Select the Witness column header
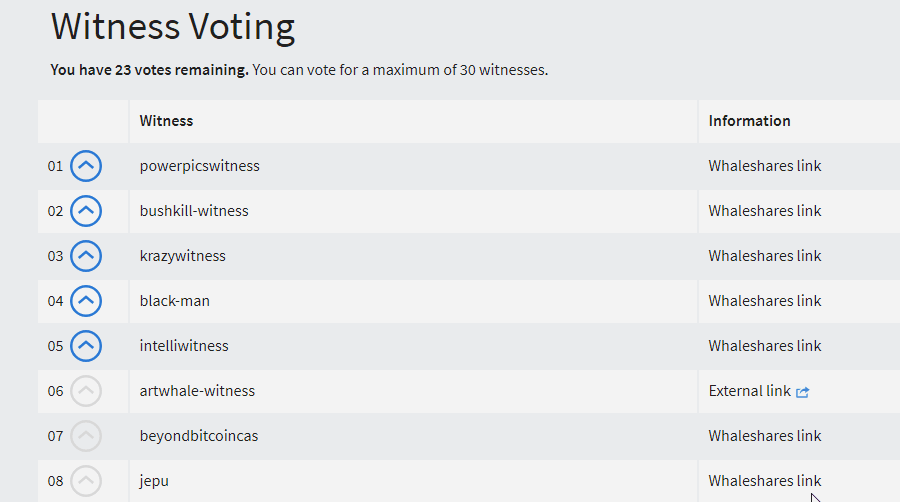Viewport: 900px width, 502px height. [166, 121]
